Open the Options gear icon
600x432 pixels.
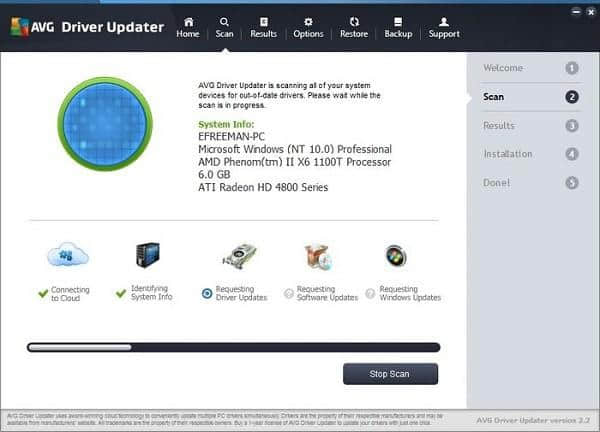pos(308,22)
